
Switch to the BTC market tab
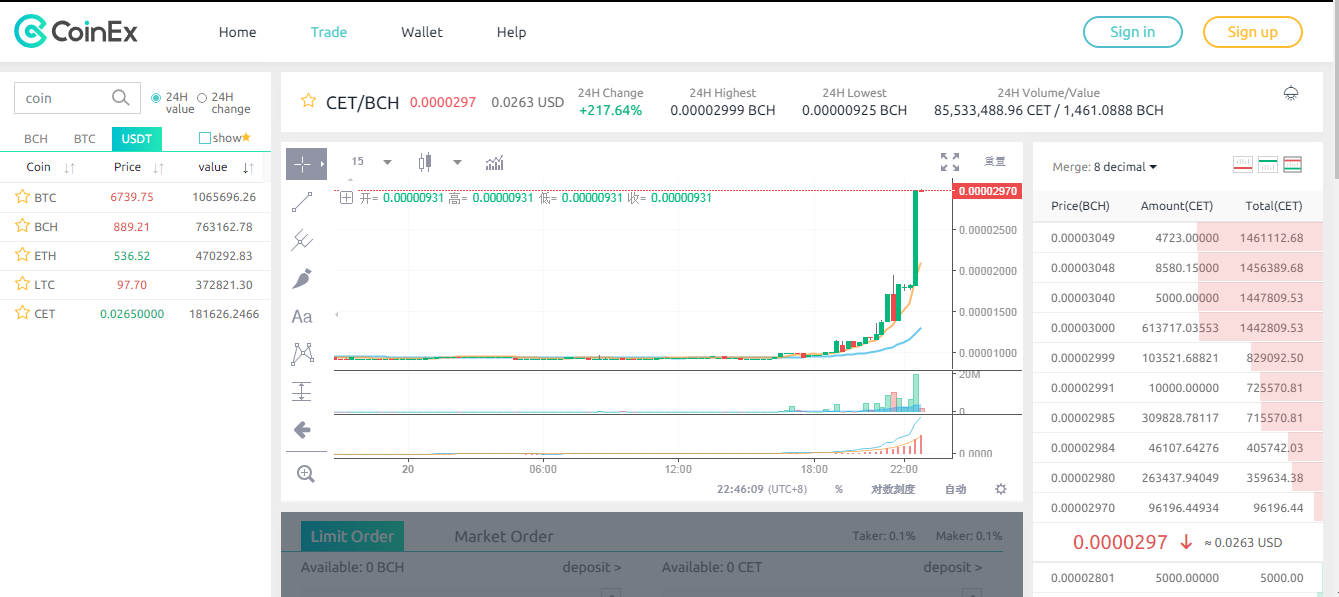tap(85, 139)
